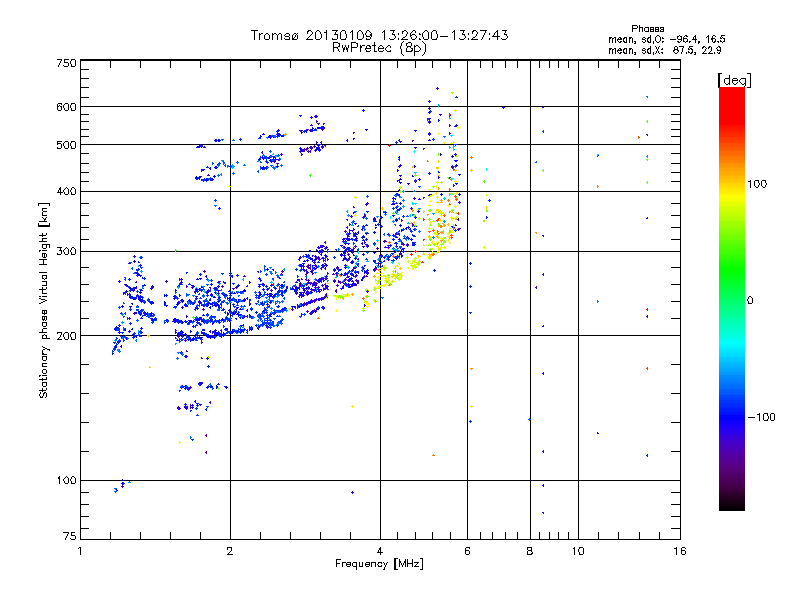Click the "10" frequency axis label

(578, 551)
